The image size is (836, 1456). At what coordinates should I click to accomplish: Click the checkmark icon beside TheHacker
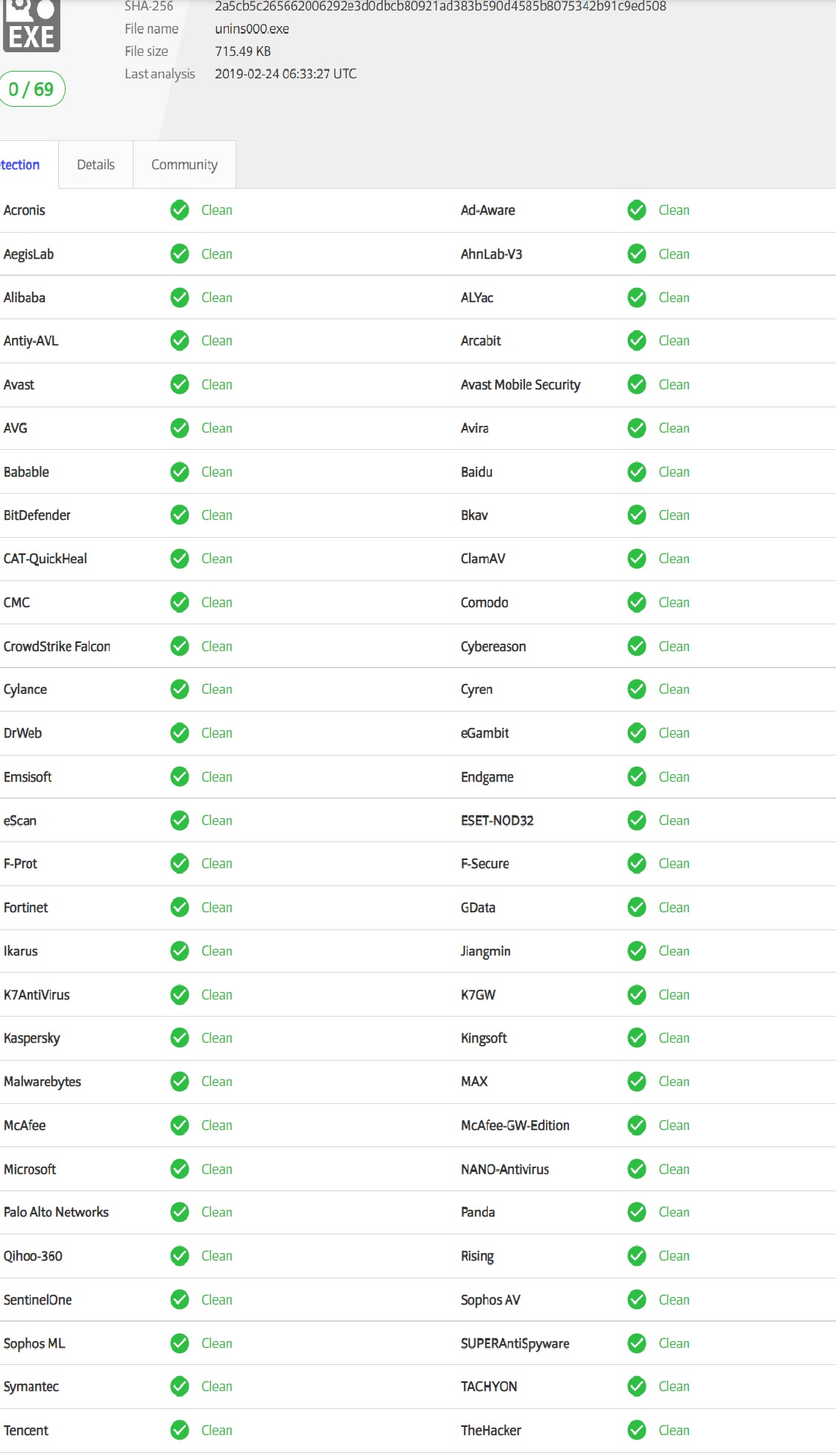pos(637,1430)
